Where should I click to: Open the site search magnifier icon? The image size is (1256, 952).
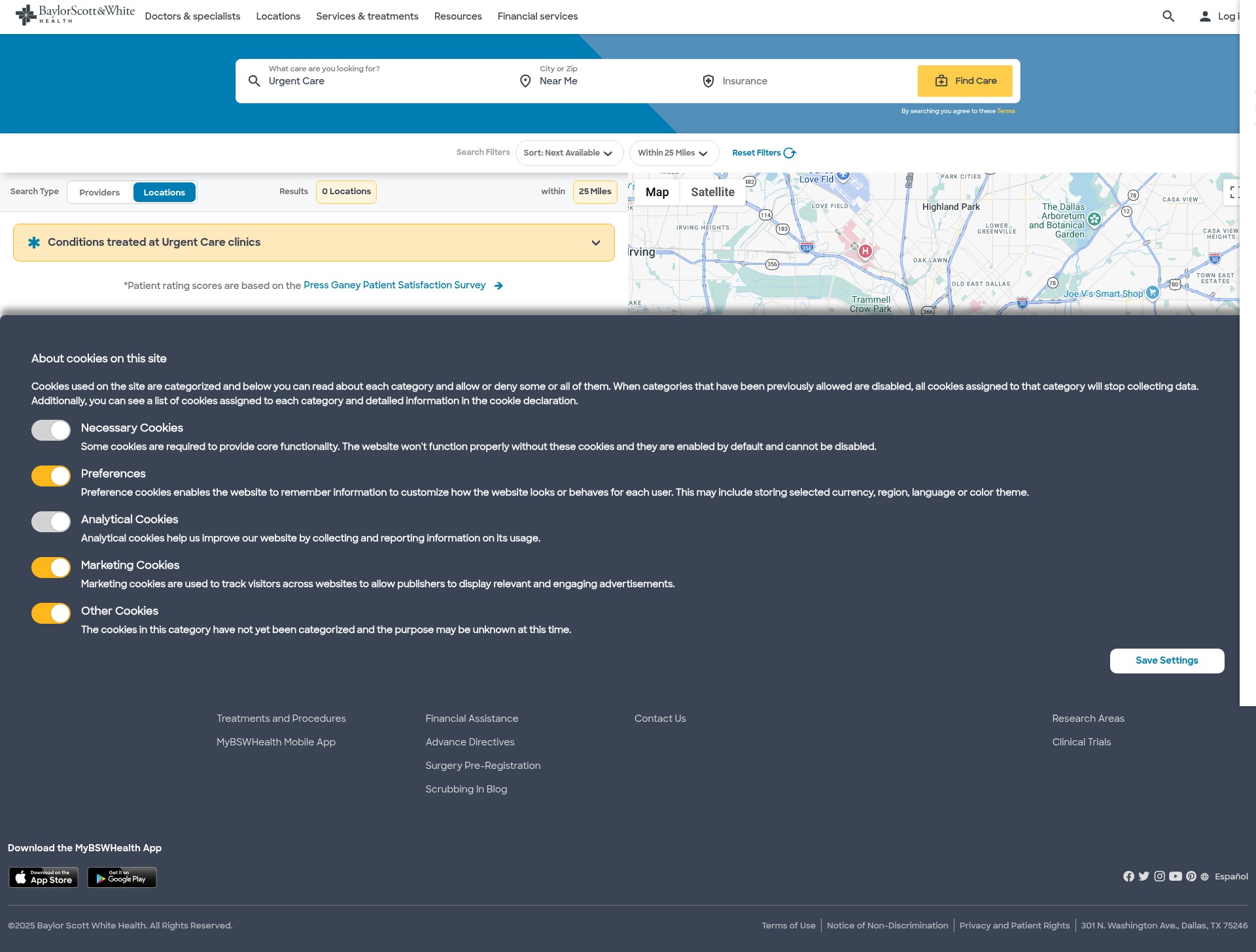1168,16
